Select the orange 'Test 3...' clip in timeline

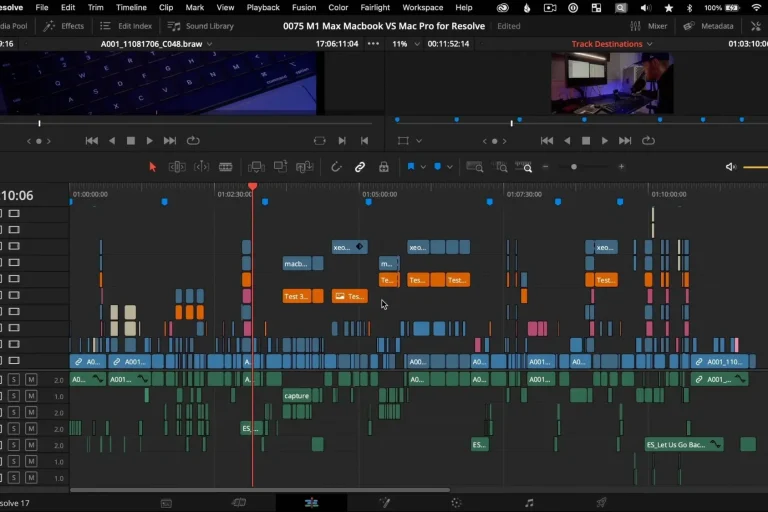click(x=297, y=296)
